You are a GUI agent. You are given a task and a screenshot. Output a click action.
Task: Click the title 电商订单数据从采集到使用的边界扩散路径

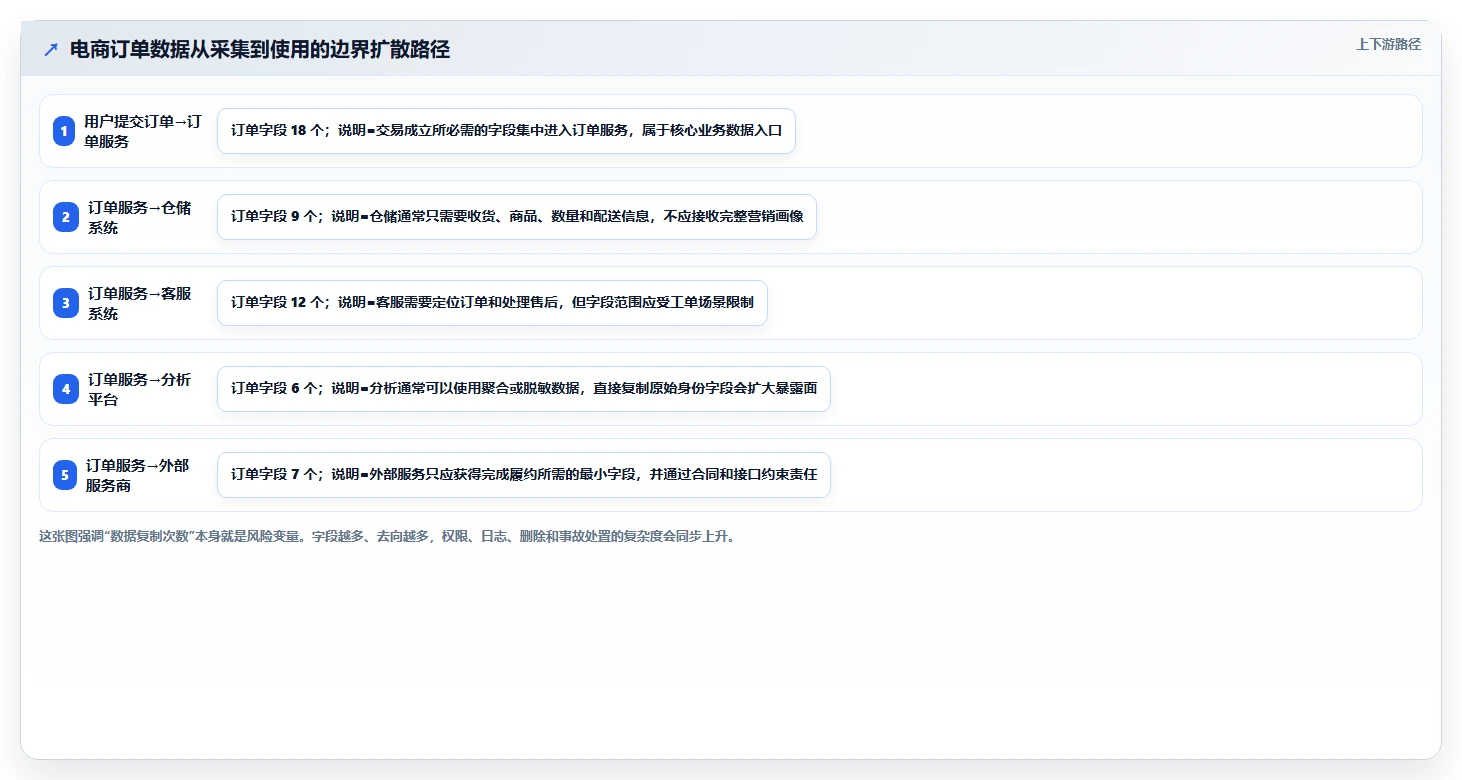(x=260, y=49)
